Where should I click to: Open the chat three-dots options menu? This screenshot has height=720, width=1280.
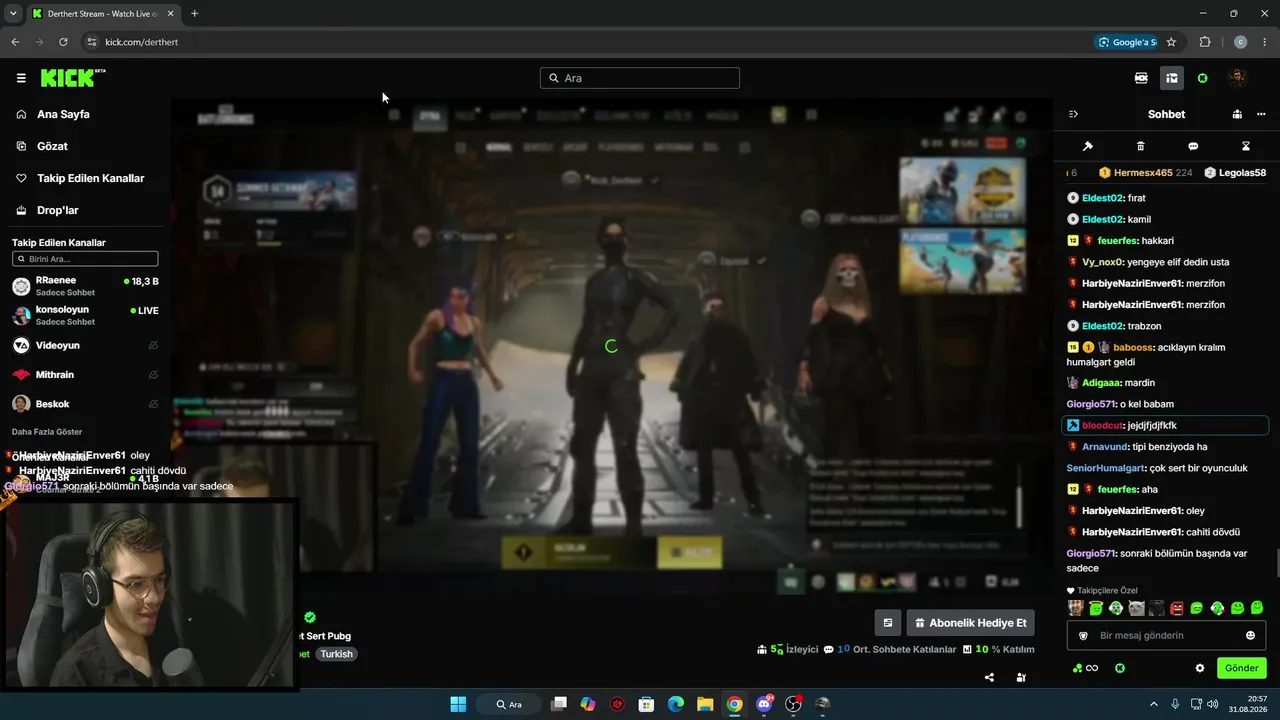point(1261,114)
